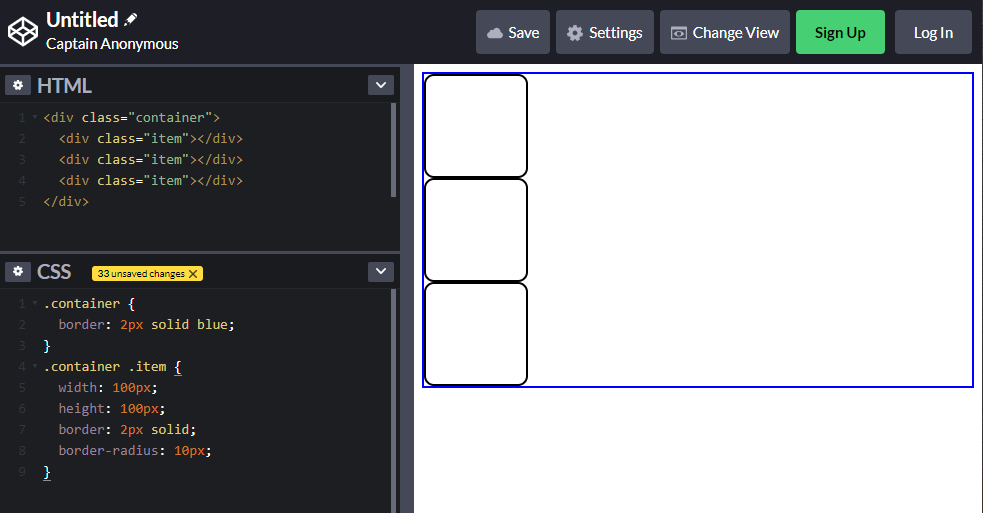Screen dimensions: 983x513
Task: Click the 33 unsaved changes label
Action: coord(141,273)
